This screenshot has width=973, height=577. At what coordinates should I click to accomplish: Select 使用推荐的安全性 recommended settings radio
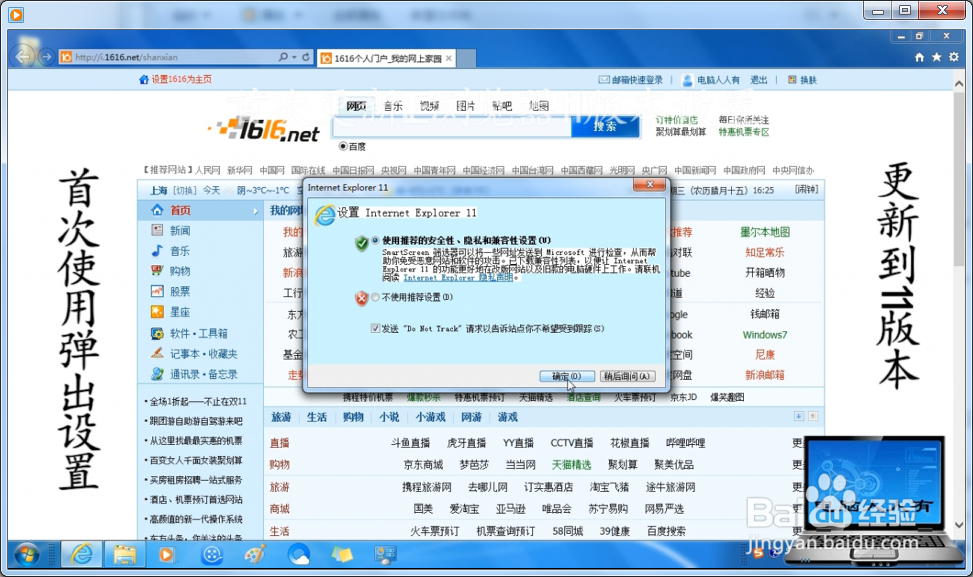pyautogui.click(x=375, y=240)
